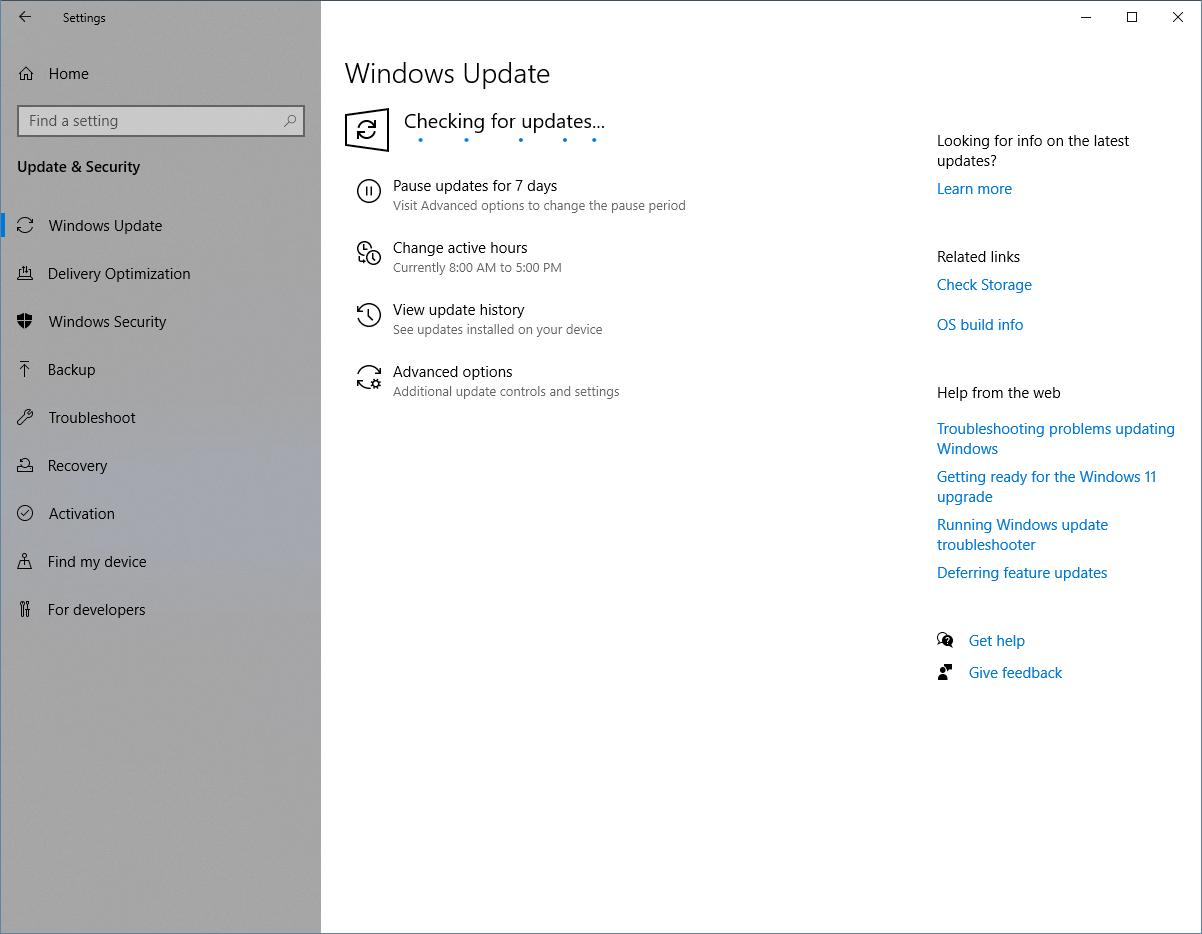
Task: Open Change active hours option
Action: 460,257
